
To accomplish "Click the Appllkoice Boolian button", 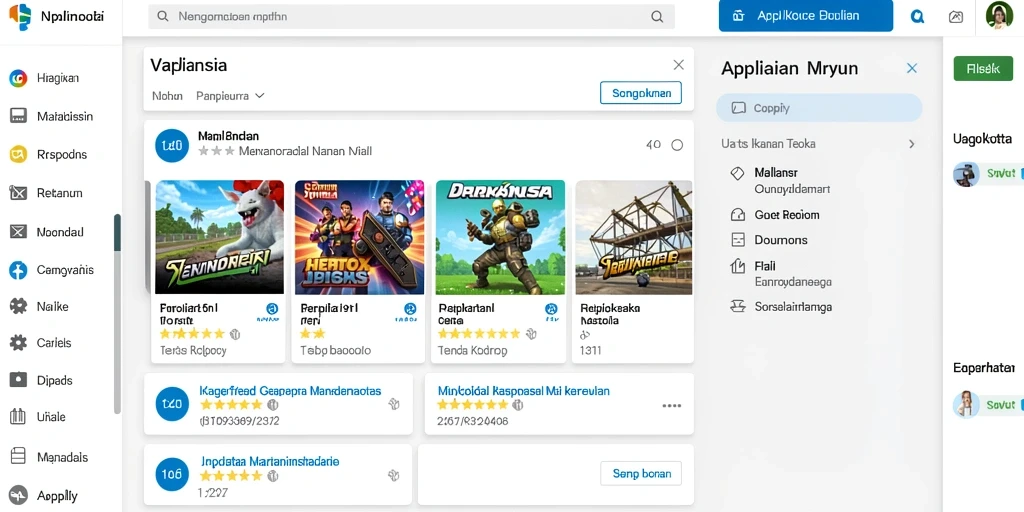I will [x=805, y=16].
